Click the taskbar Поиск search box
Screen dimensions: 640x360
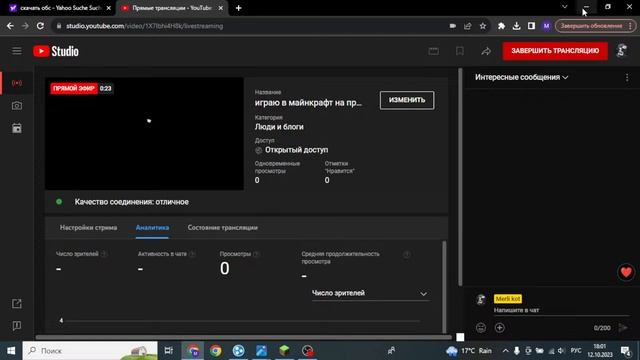coord(90,351)
